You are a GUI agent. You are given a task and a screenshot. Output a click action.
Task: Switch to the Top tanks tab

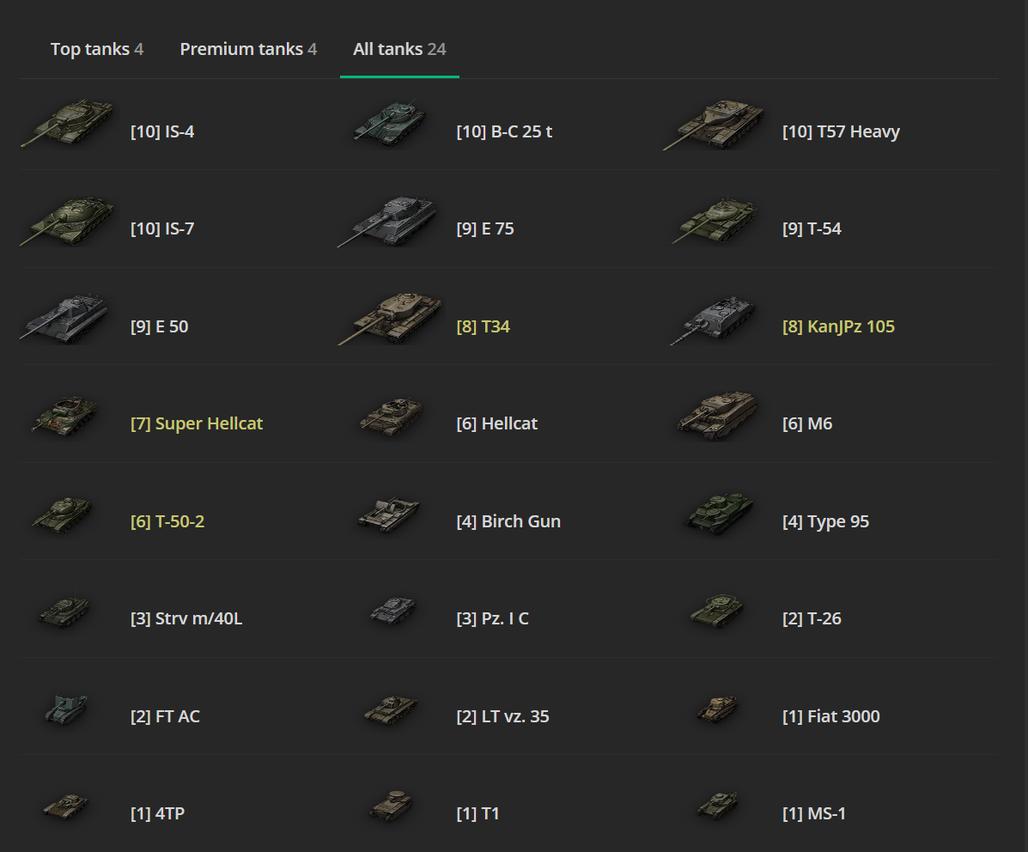[x=97, y=49]
